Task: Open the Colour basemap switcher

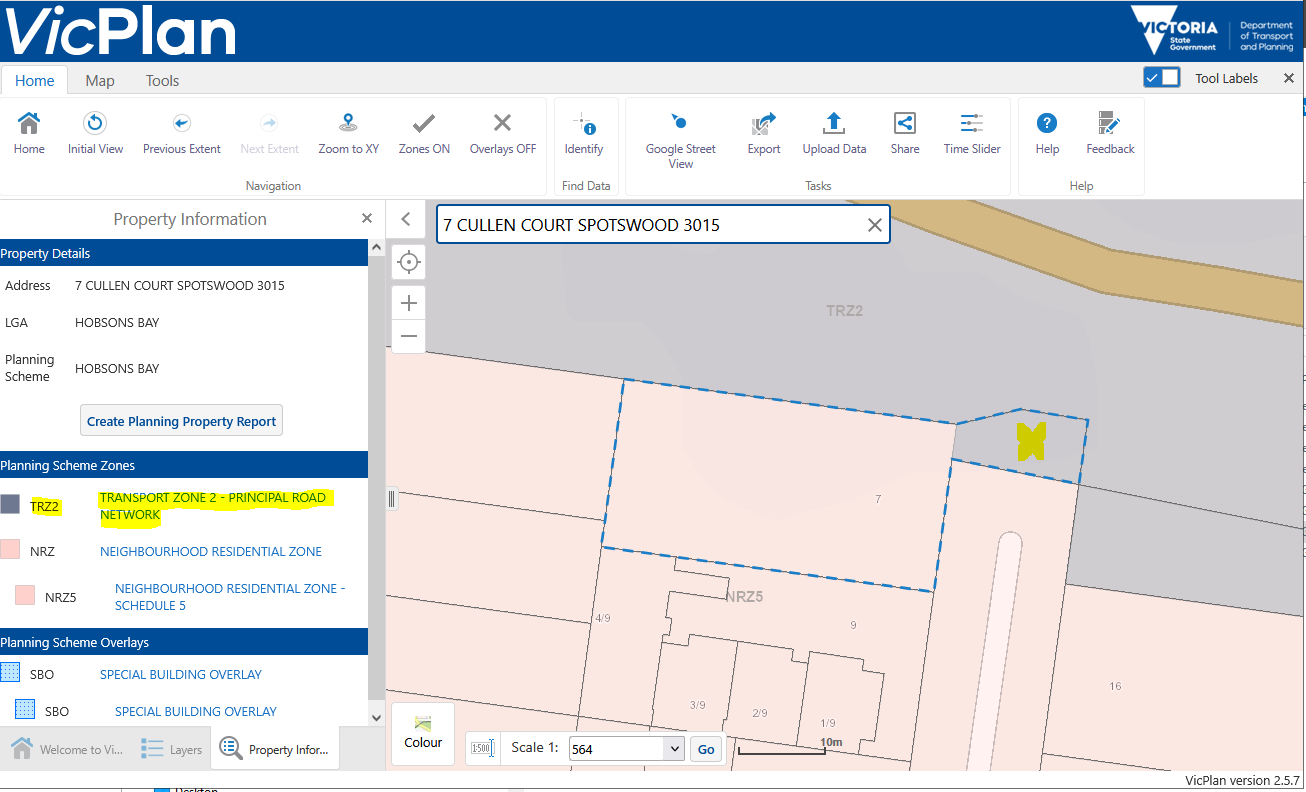Action: (x=423, y=733)
